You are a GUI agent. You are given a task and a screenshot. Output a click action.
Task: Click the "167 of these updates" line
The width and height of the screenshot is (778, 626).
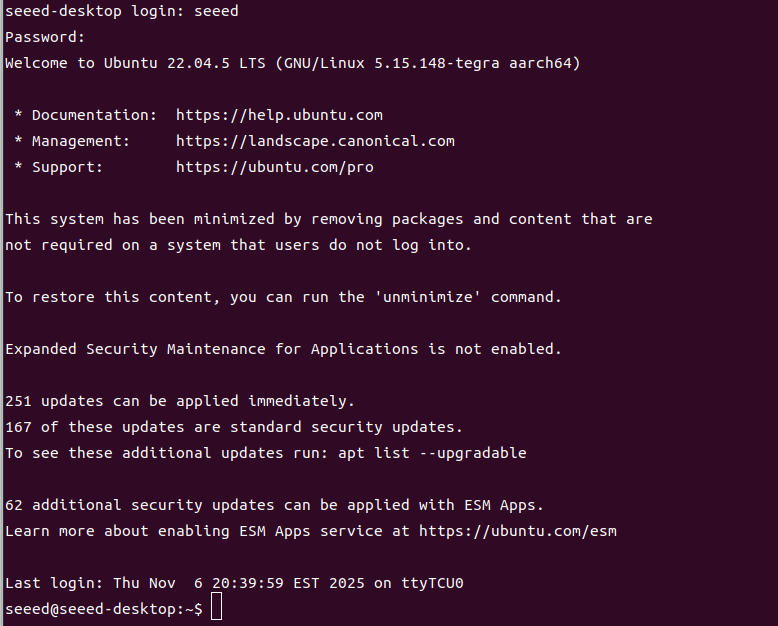pyautogui.click(x=234, y=427)
